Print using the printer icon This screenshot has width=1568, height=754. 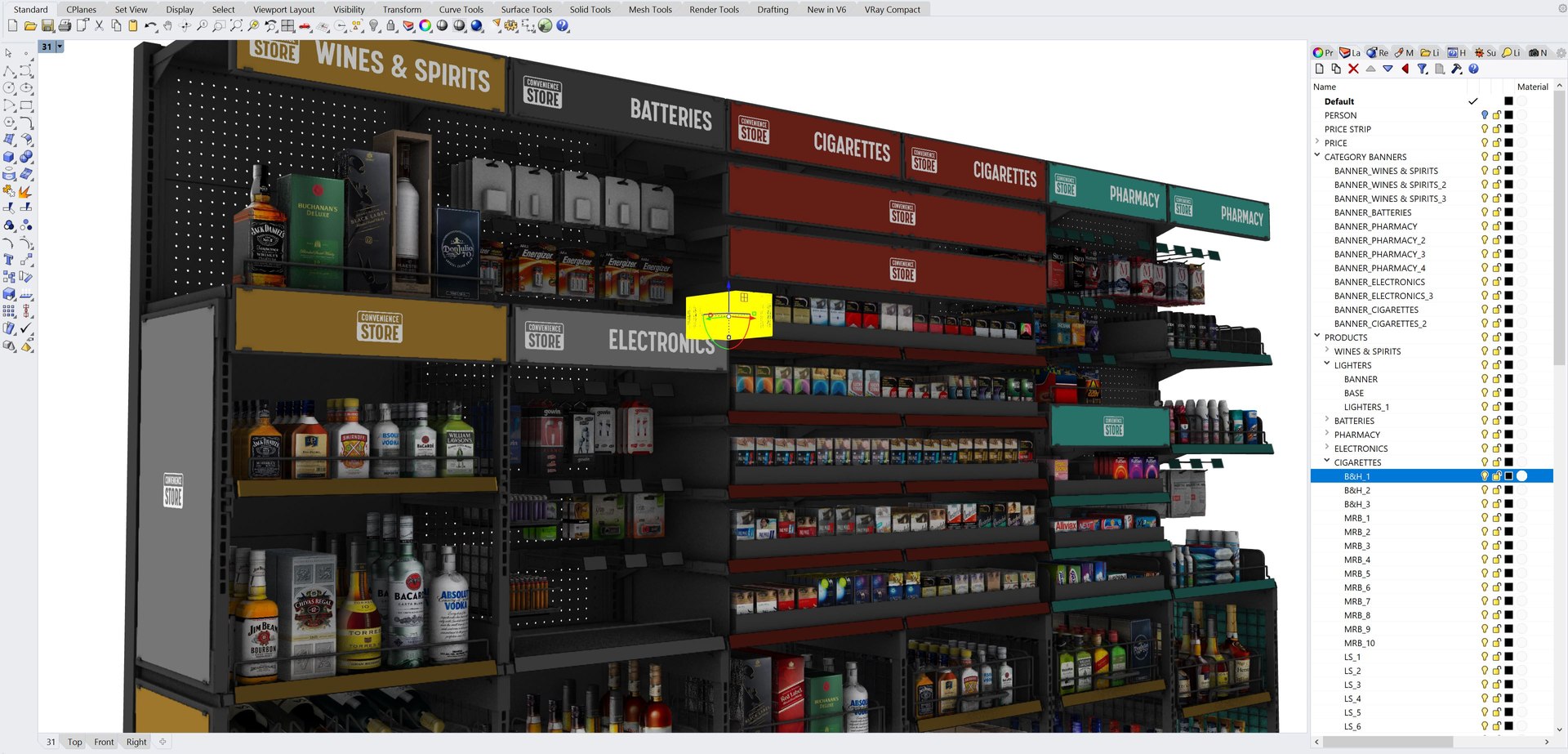[65, 26]
